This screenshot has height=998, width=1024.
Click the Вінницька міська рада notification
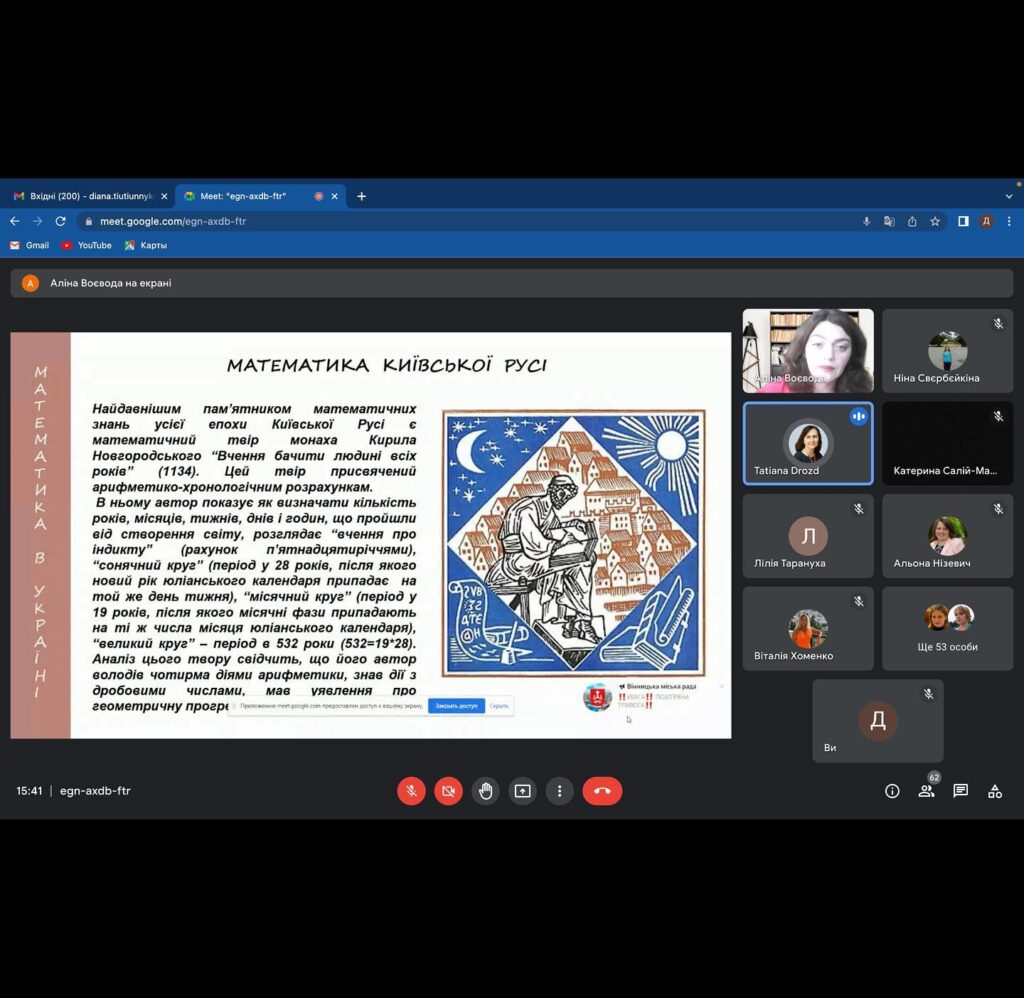tap(653, 696)
